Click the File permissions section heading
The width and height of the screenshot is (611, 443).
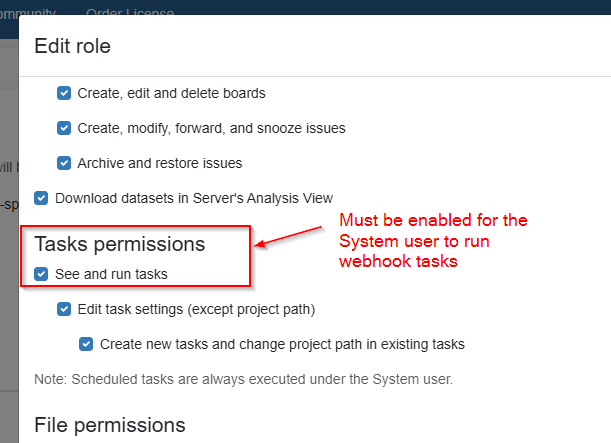109,424
